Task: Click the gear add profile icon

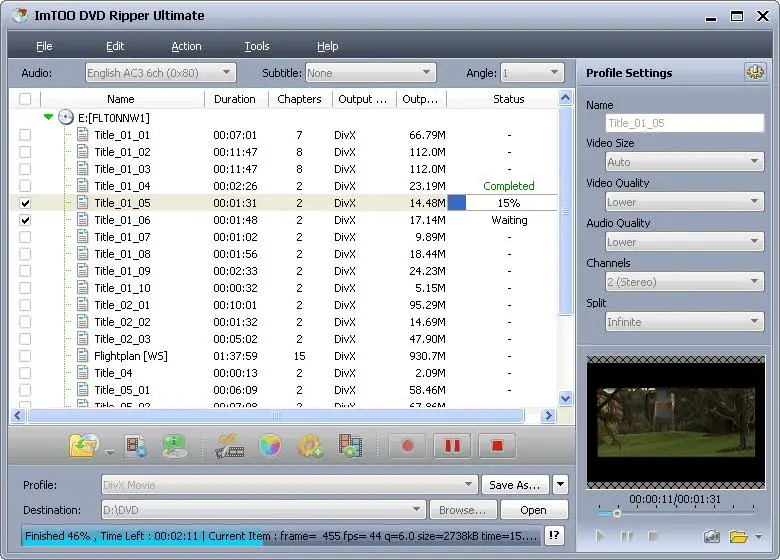Action: pos(309,446)
